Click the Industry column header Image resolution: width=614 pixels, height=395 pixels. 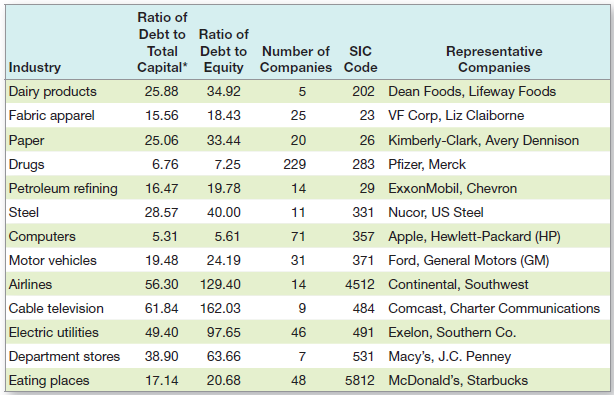point(35,67)
